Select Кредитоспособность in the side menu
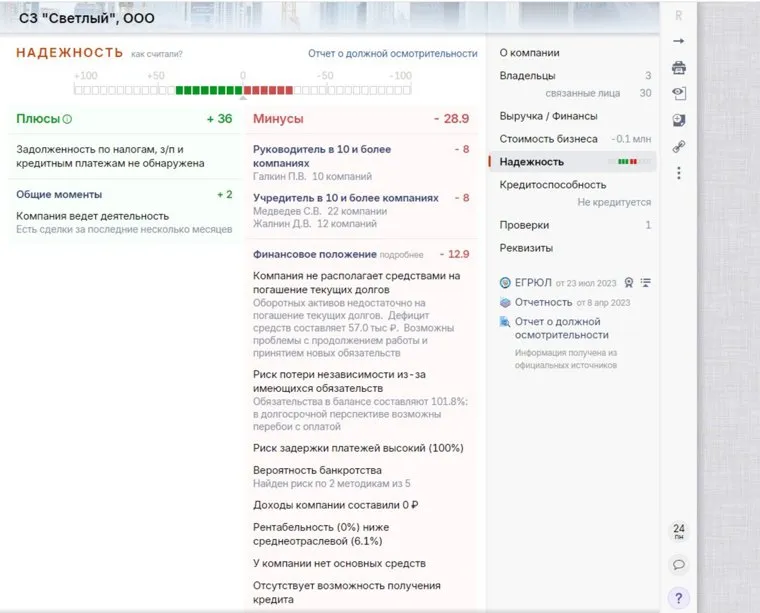The image size is (760, 613). [x=552, y=185]
